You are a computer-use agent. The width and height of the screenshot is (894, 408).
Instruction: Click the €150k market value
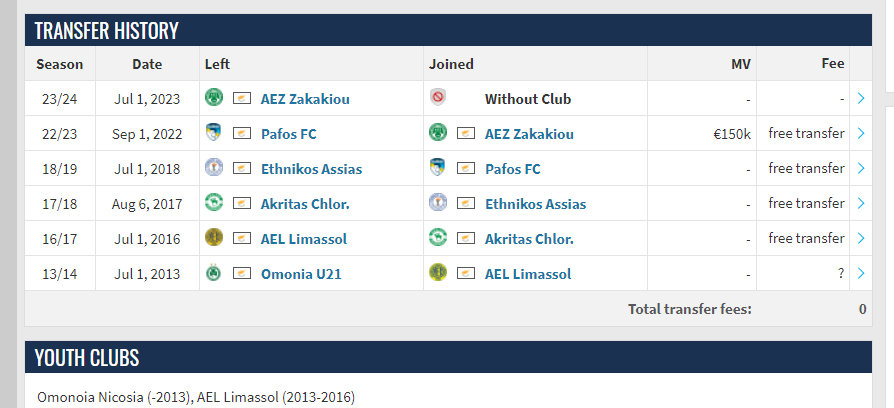coord(731,134)
